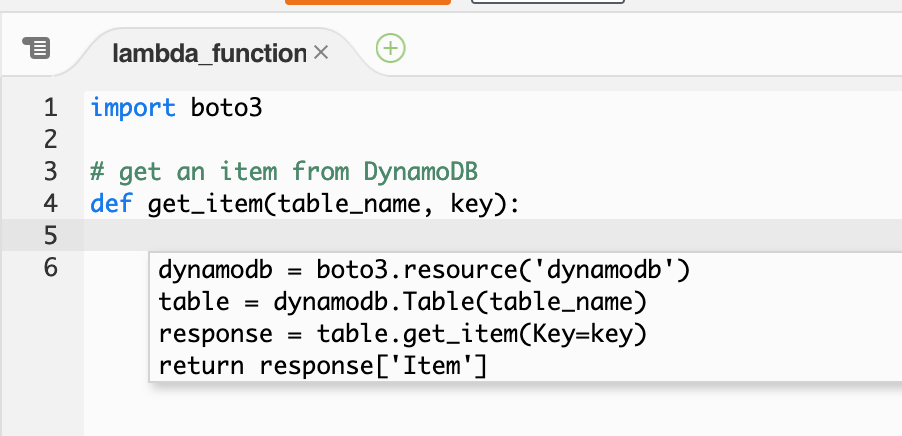The height and width of the screenshot is (436, 902).
Task: Click suggestion line 'return response['Item']'
Action: [323, 366]
